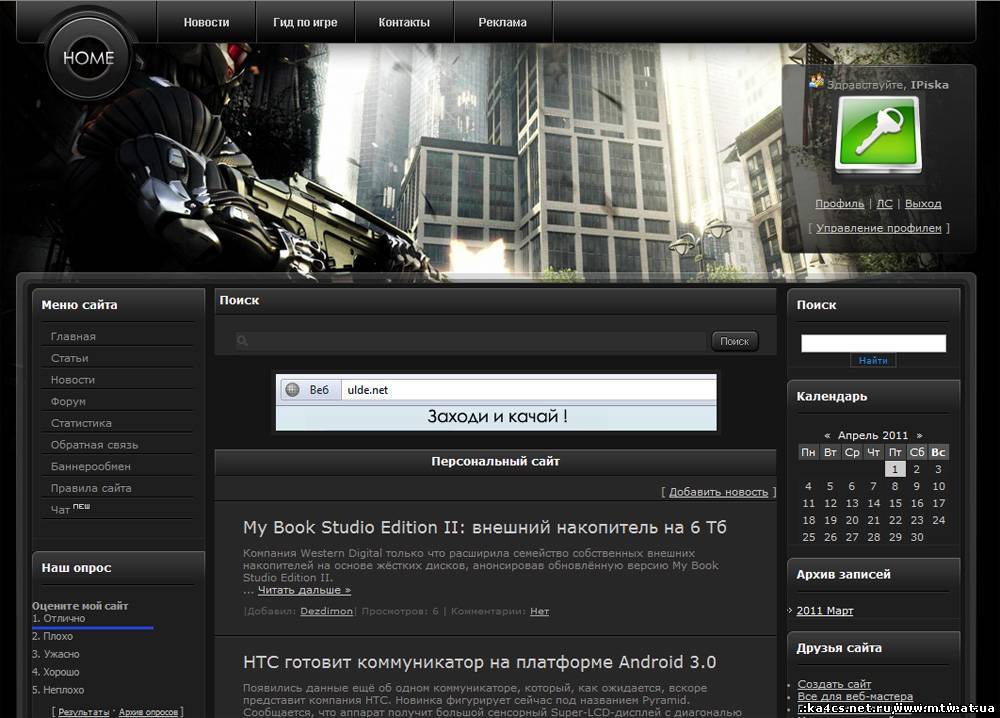Open the Управление профилем link
This screenshot has height=718, width=1000.
tap(879, 228)
